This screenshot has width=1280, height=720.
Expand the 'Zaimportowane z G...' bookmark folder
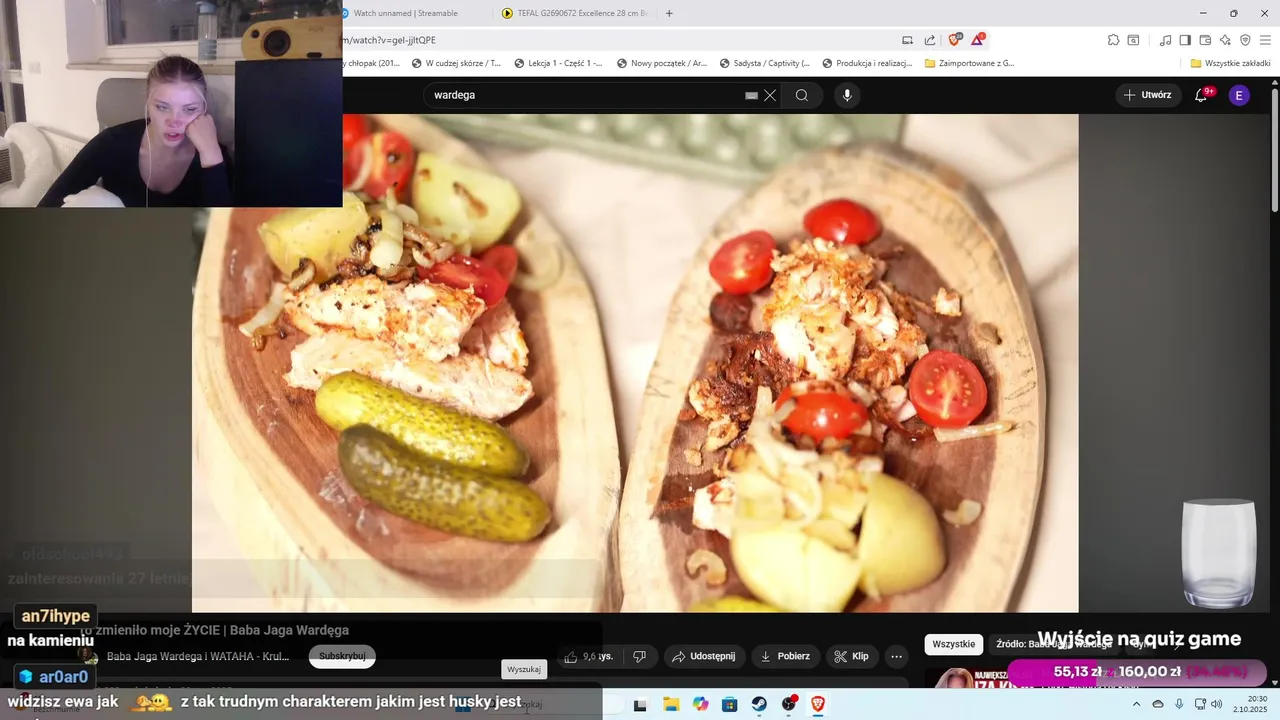(x=970, y=63)
